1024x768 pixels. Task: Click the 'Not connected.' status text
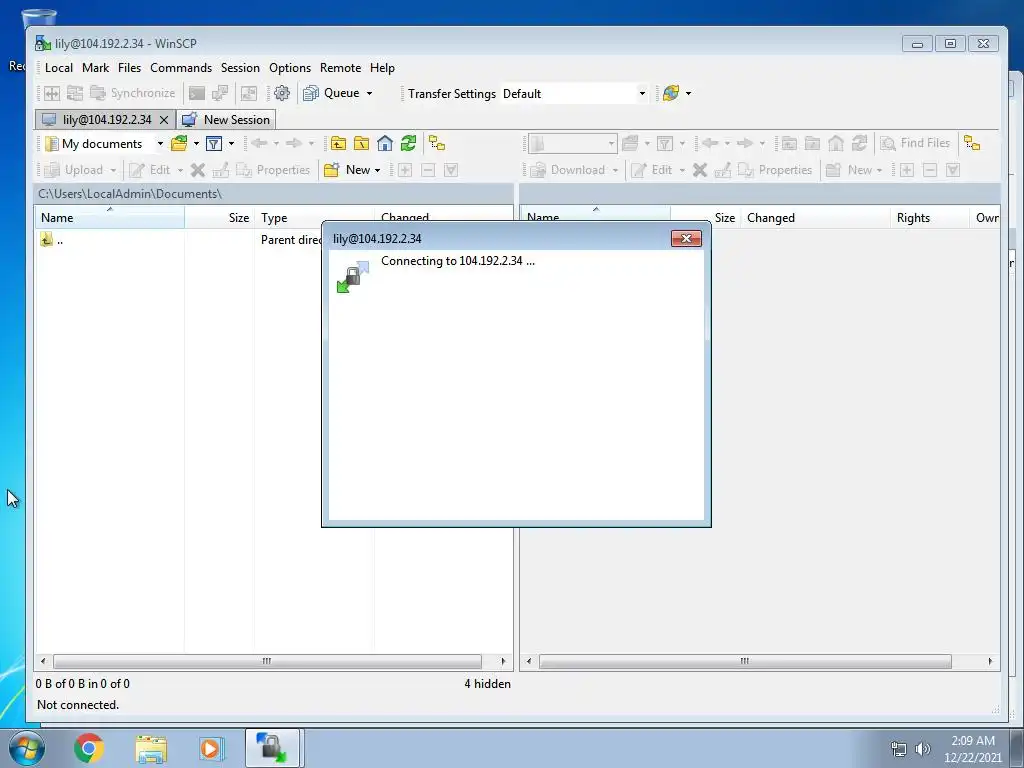(x=78, y=705)
